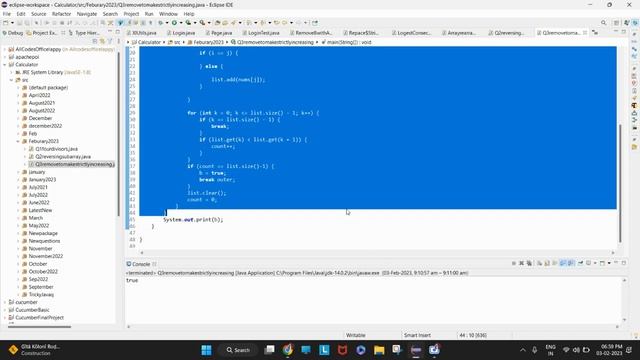Expand the January2023 package
Viewport: 640px width, 360px height.
[18, 180]
